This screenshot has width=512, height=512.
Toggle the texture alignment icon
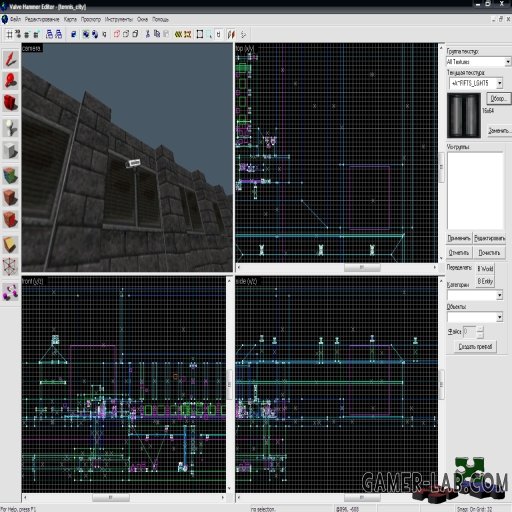click(231, 34)
